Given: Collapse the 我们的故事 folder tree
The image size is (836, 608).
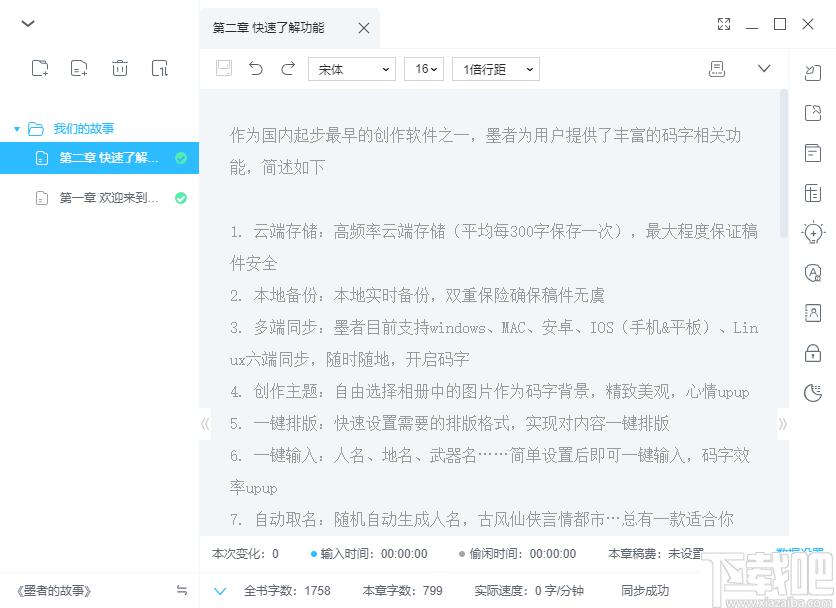Looking at the screenshot, I should tap(17, 129).
